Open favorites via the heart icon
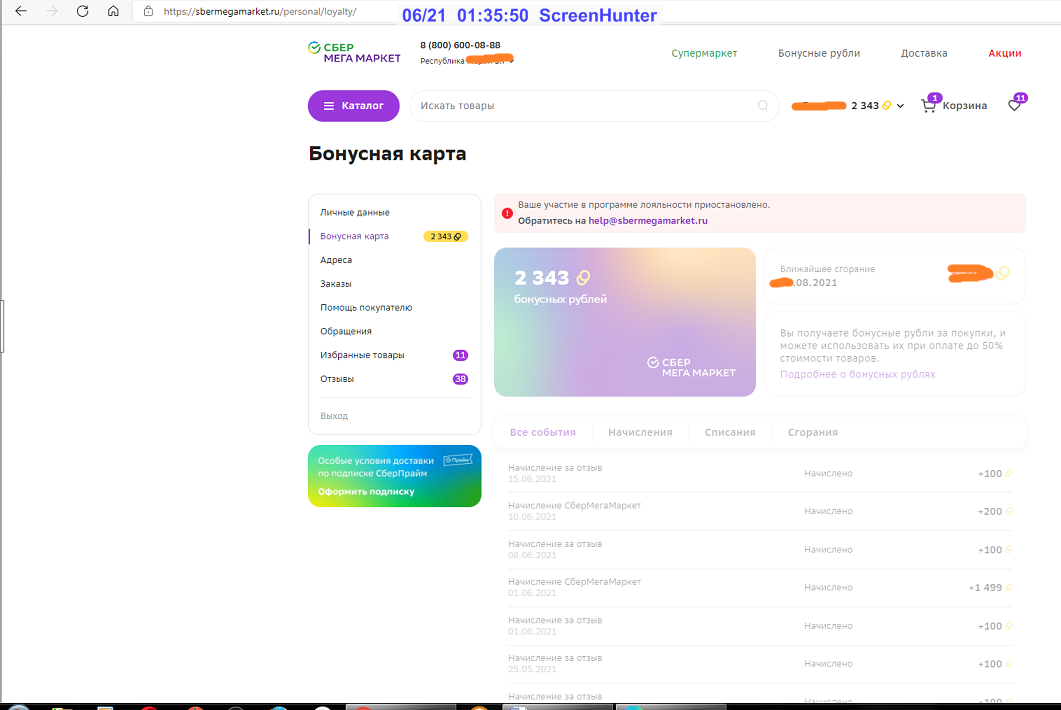The width and height of the screenshot is (1061, 710). [x=1014, y=105]
